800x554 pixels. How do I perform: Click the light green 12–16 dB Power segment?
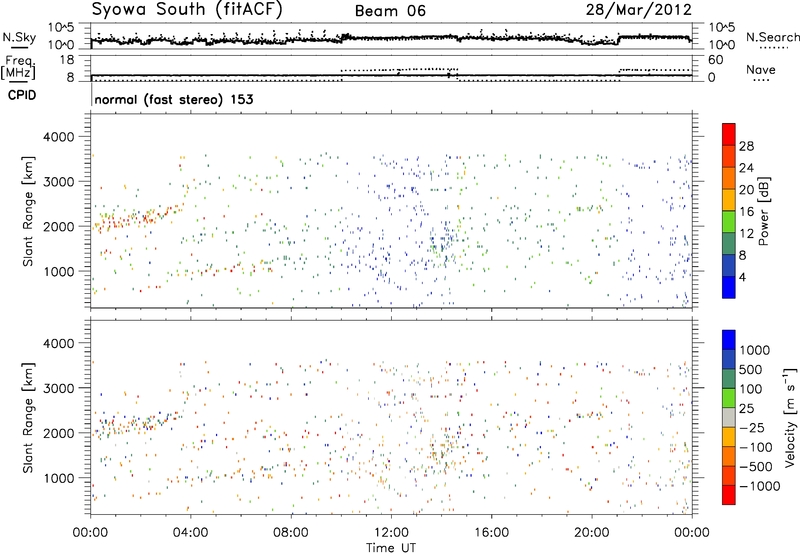(x=729, y=222)
